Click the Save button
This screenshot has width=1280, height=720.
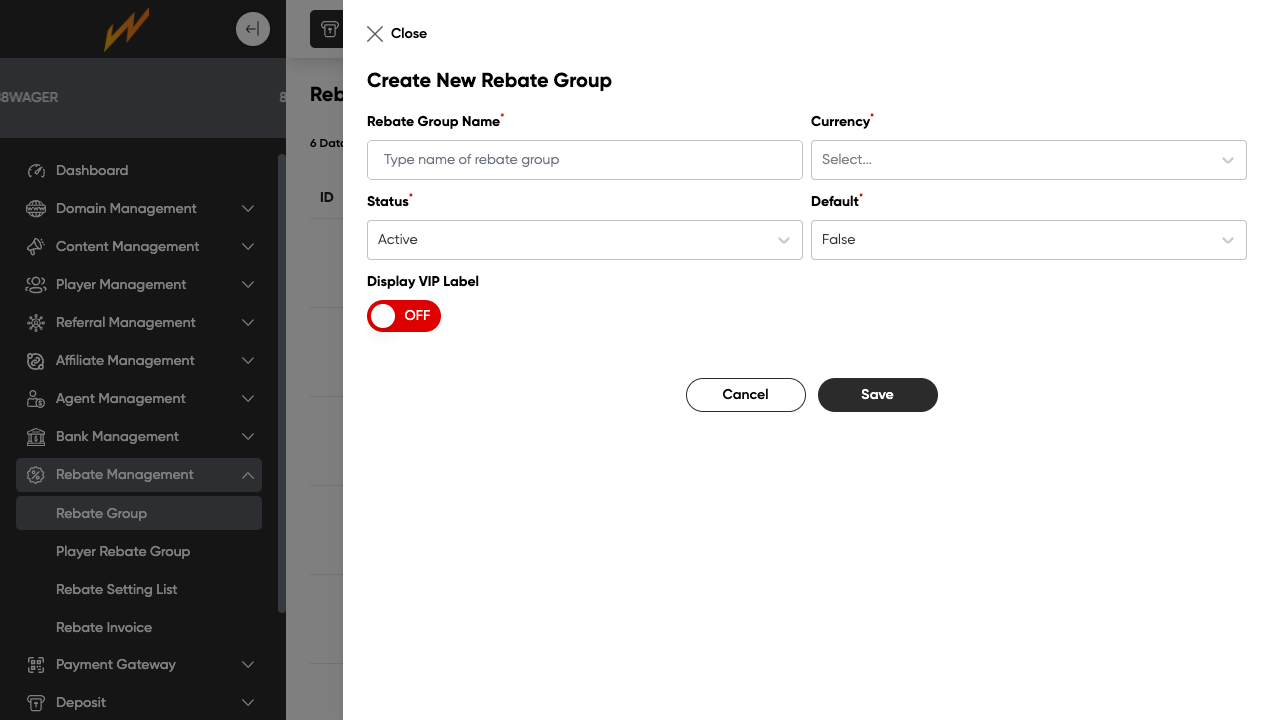pos(878,395)
